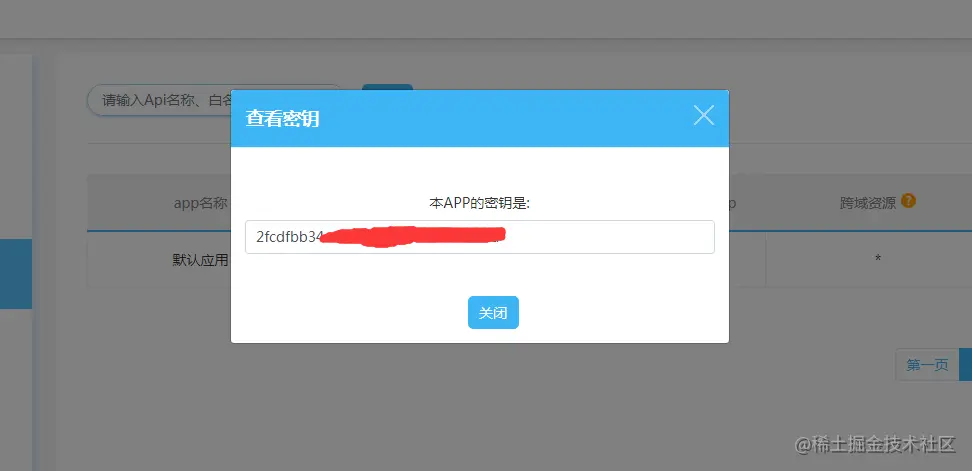This screenshot has height=471, width=972.
Task: Click the 稀土掘金技术社区 watermark
Action: (875, 444)
